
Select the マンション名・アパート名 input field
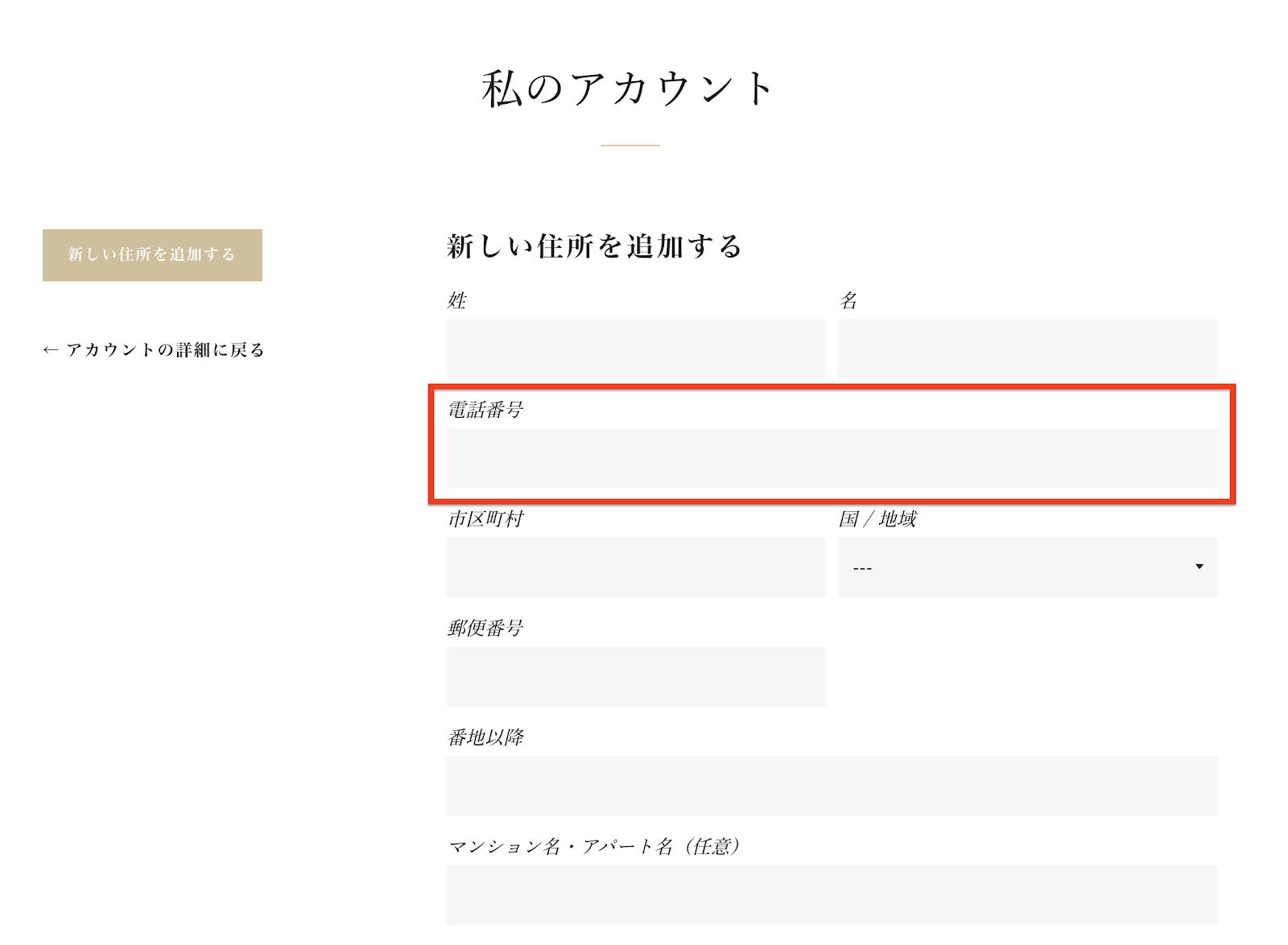tap(831, 894)
